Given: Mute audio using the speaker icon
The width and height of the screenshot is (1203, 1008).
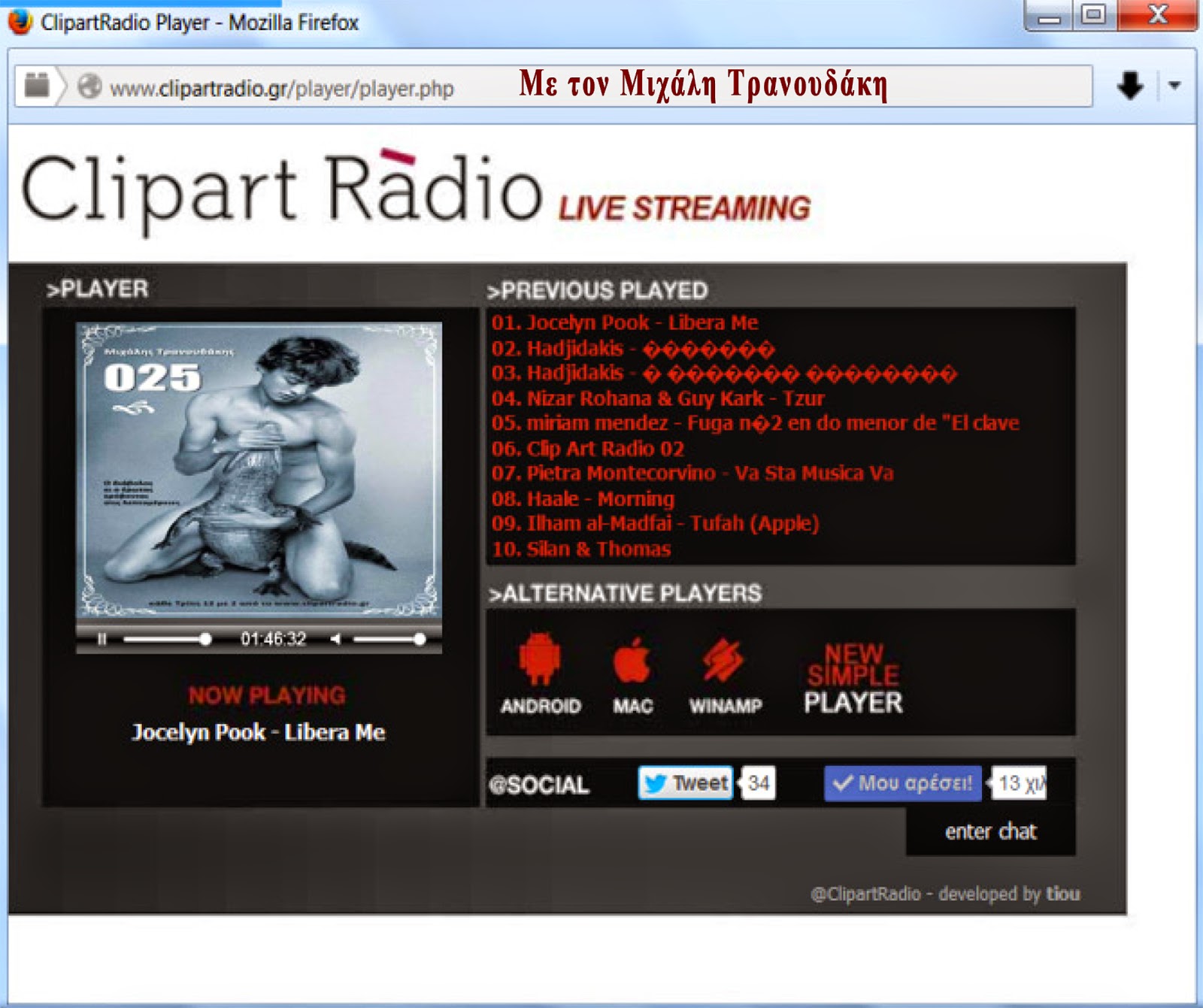Looking at the screenshot, I should [x=335, y=639].
